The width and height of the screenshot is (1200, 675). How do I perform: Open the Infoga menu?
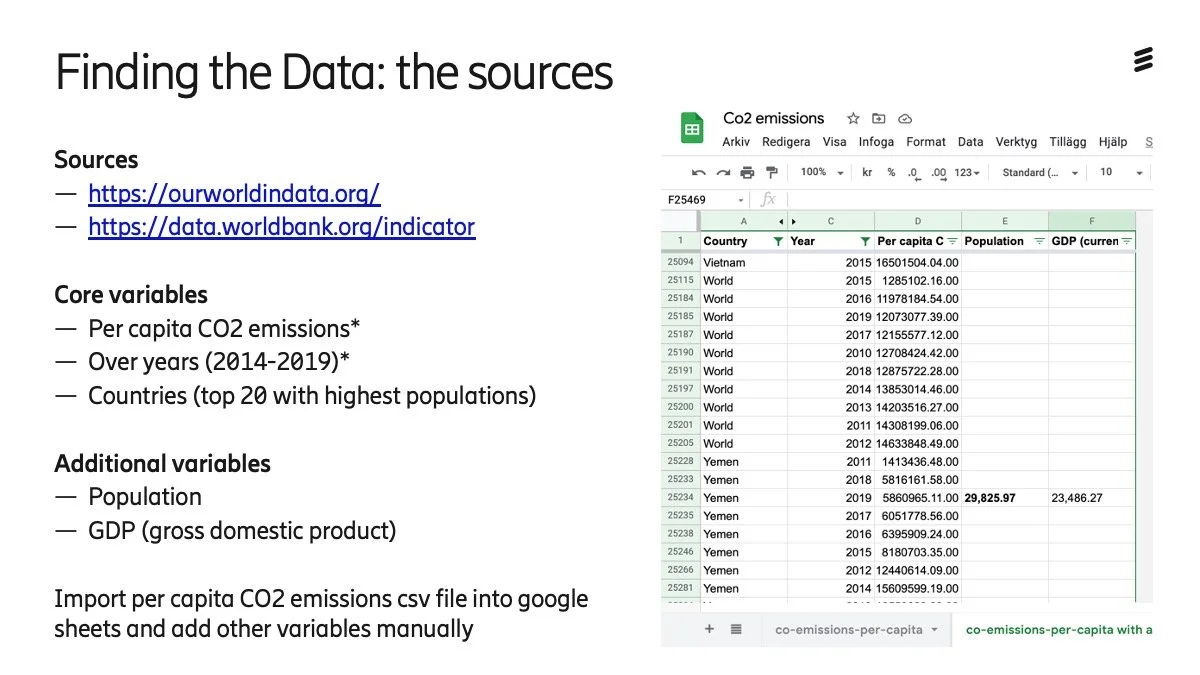(x=876, y=142)
